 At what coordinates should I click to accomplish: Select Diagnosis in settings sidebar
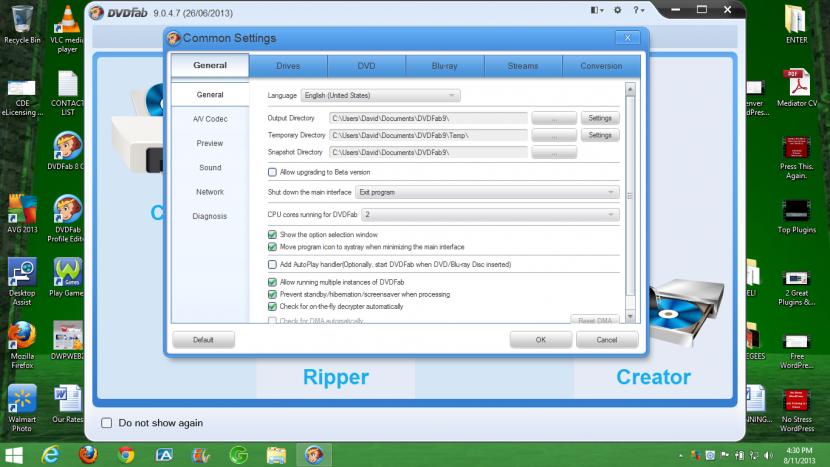(210, 217)
